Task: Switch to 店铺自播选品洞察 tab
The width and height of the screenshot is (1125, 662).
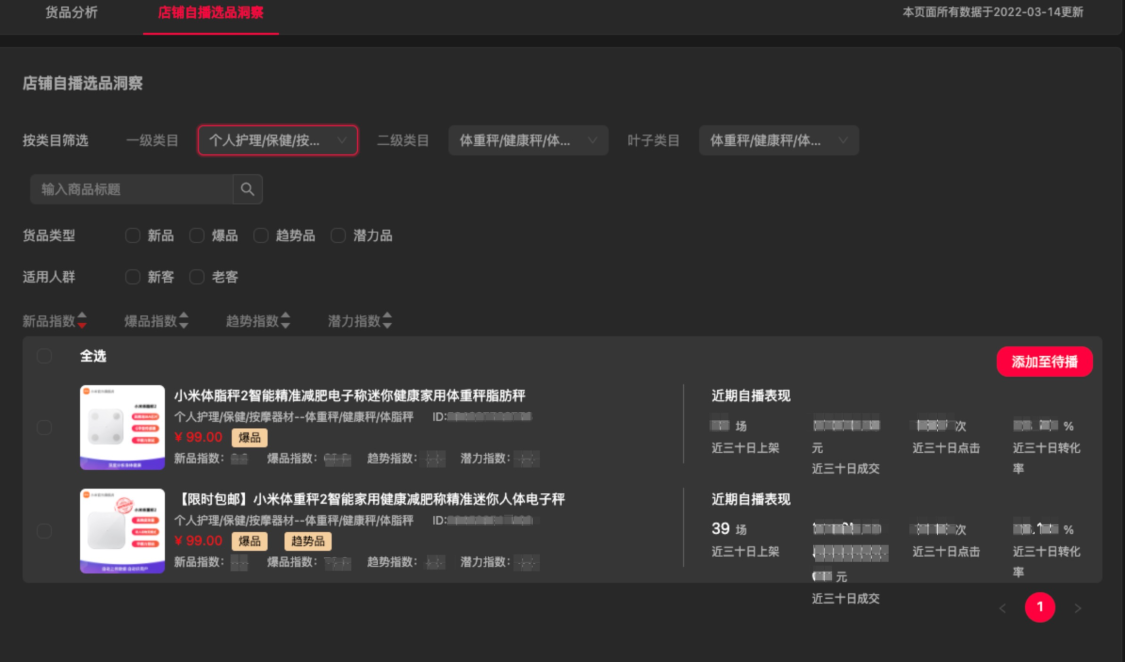Action: pos(210,13)
